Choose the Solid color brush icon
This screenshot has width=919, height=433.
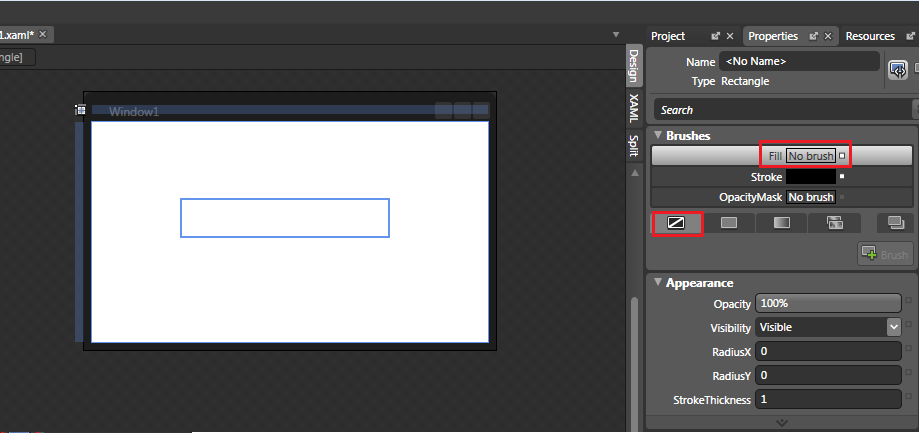[x=729, y=223]
